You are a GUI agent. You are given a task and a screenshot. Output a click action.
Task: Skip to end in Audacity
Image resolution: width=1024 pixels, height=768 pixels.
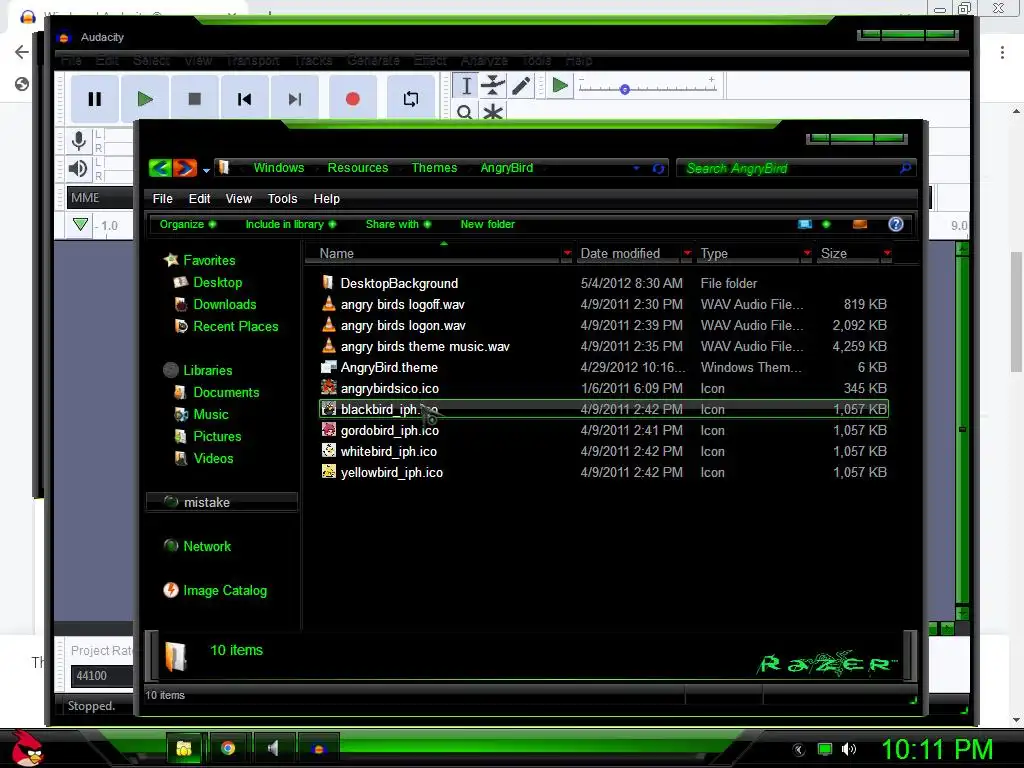[295, 99]
